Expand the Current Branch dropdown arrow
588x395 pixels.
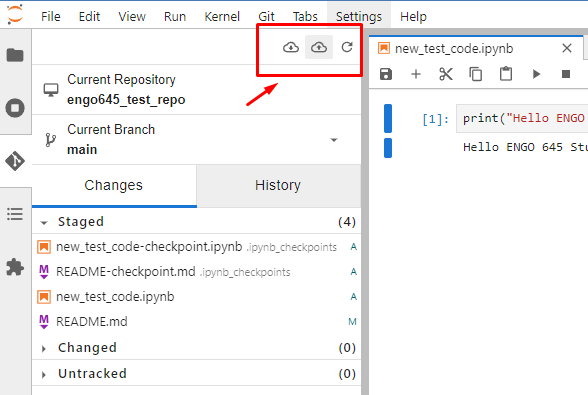coord(334,140)
